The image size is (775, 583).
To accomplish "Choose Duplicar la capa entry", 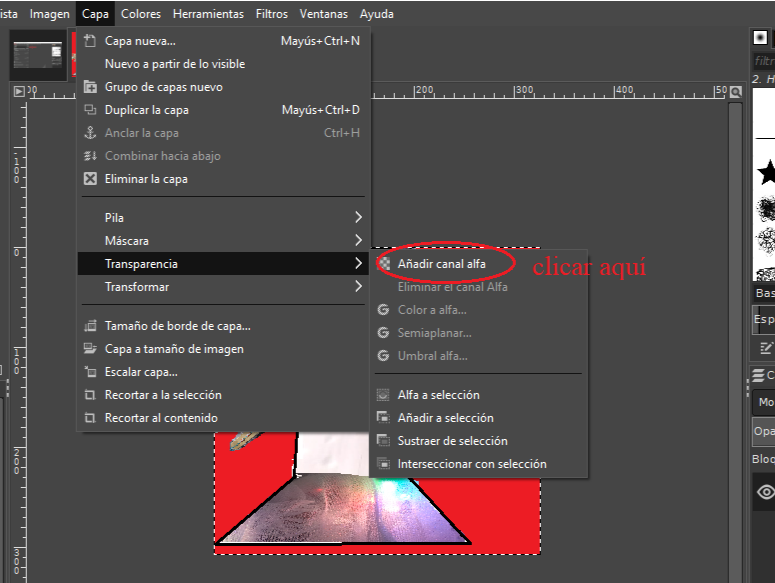I will [x=146, y=110].
